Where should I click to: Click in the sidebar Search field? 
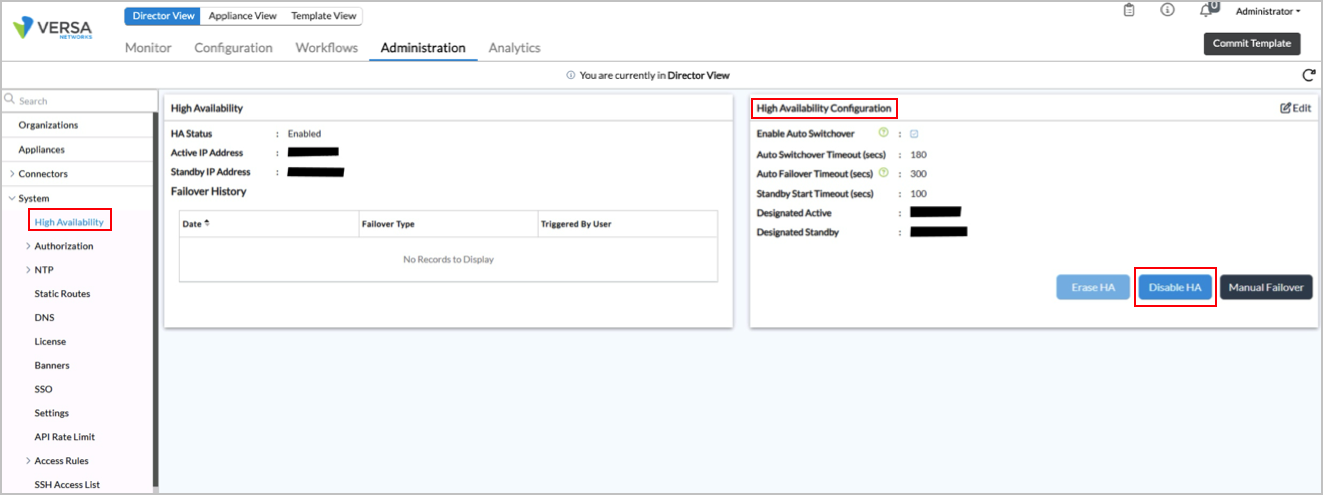coord(80,101)
